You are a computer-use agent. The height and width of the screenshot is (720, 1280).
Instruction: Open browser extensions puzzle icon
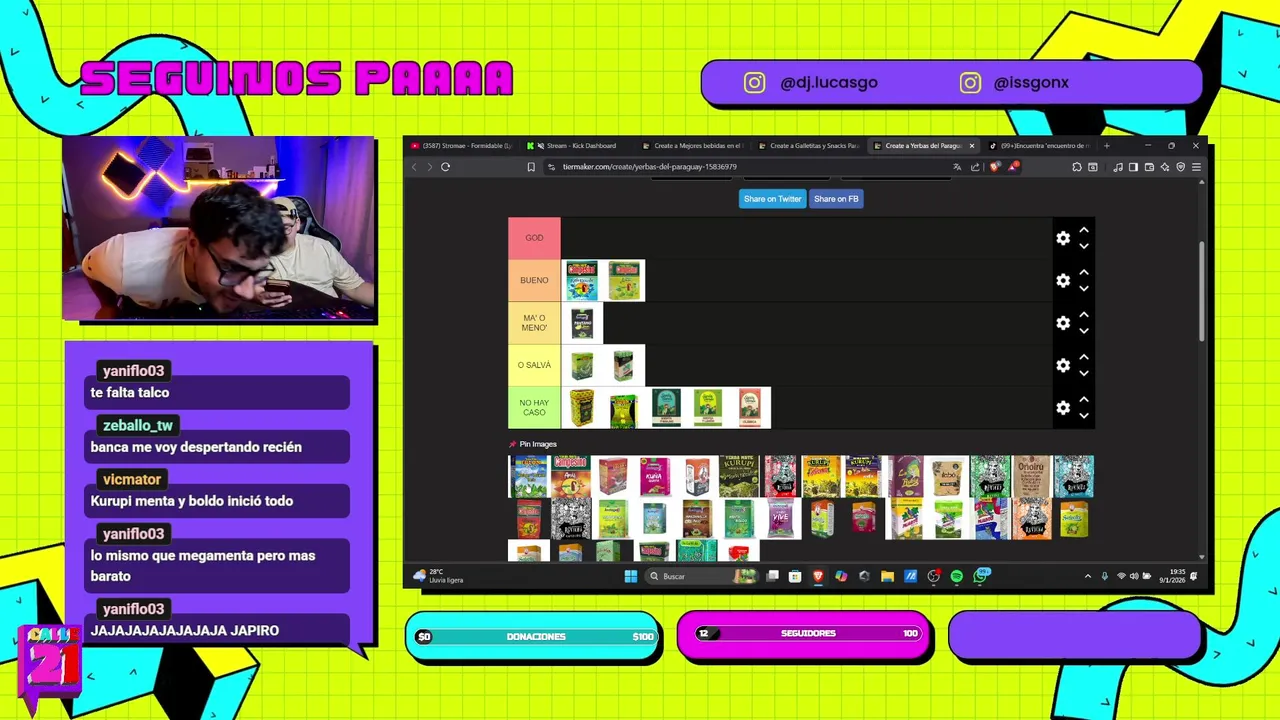click(x=1077, y=167)
